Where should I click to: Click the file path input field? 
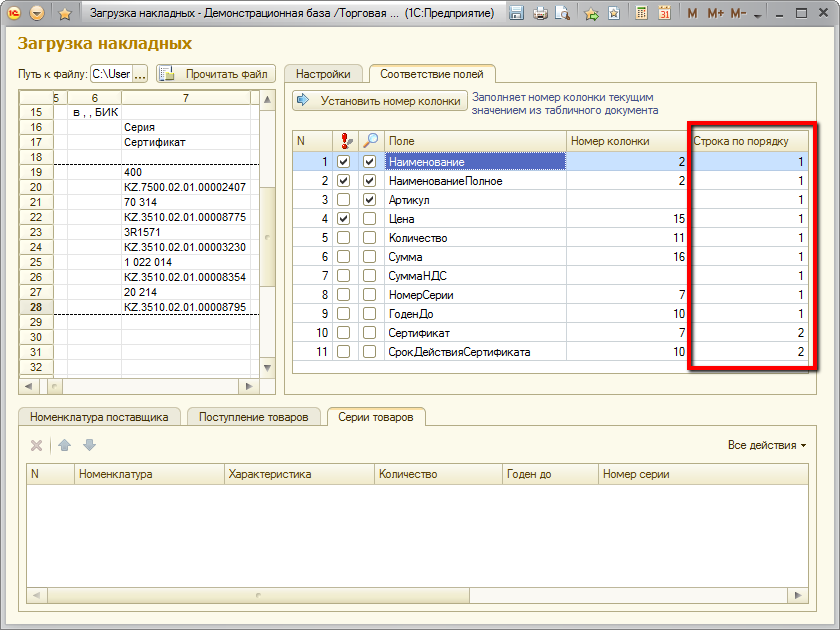(111, 74)
